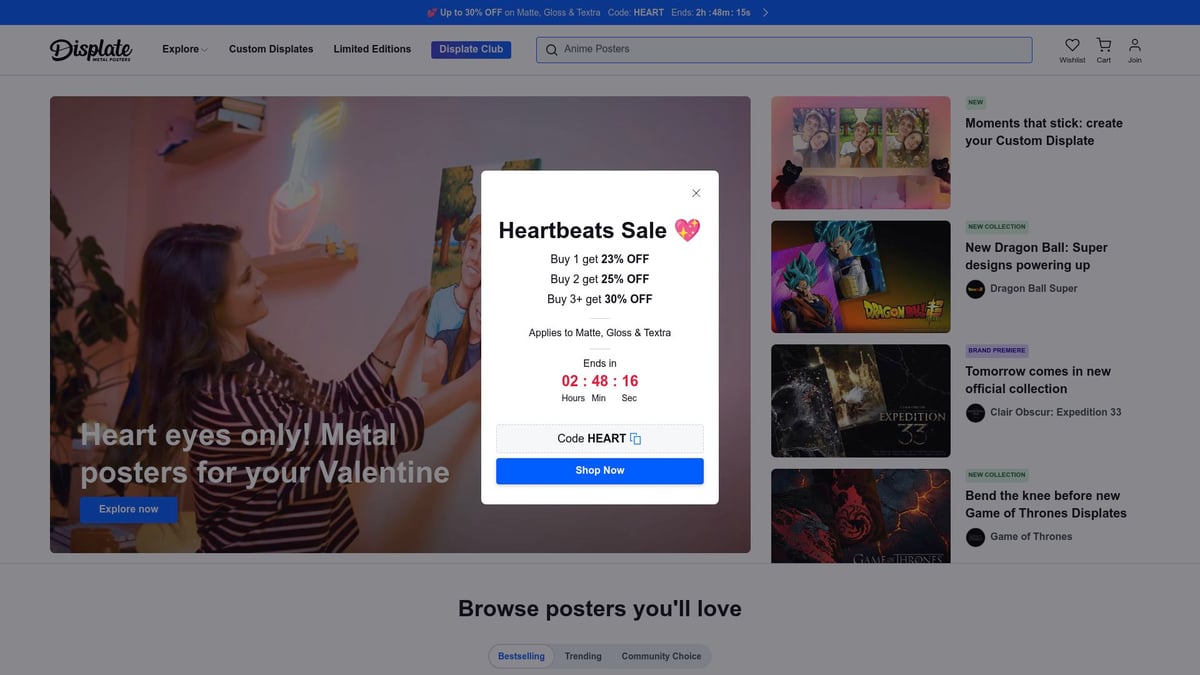Image resolution: width=1200 pixels, height=675 pixels.
Task: Click the search magnifier icon
Action: [551, 50]
